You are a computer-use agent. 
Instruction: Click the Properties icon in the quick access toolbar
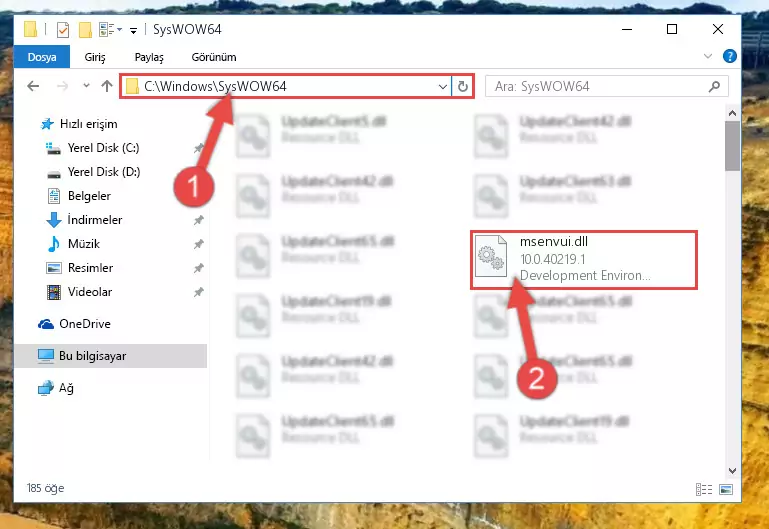[x=63, y=30]
